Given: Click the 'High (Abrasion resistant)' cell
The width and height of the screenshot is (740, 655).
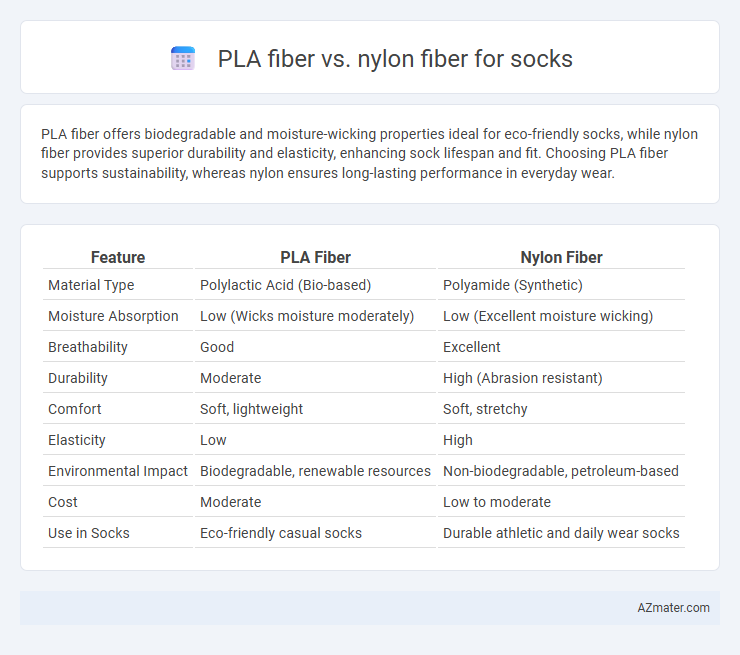Looking at the screenshot, I should 522,378.
